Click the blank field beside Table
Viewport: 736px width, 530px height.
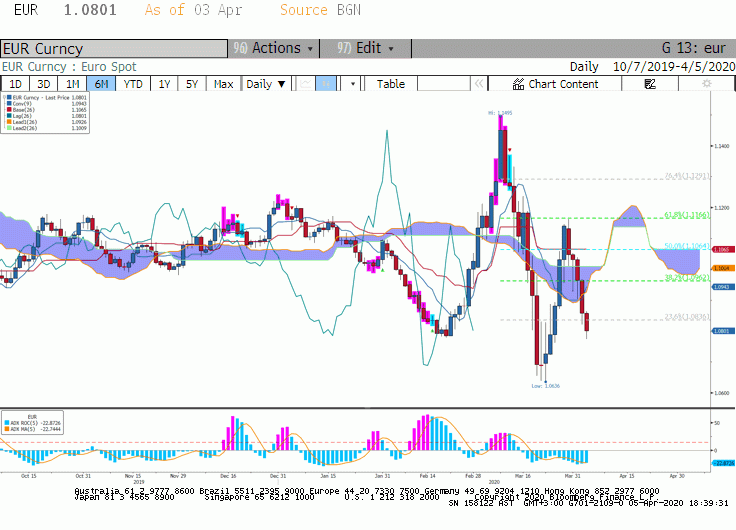coord(444,84)
